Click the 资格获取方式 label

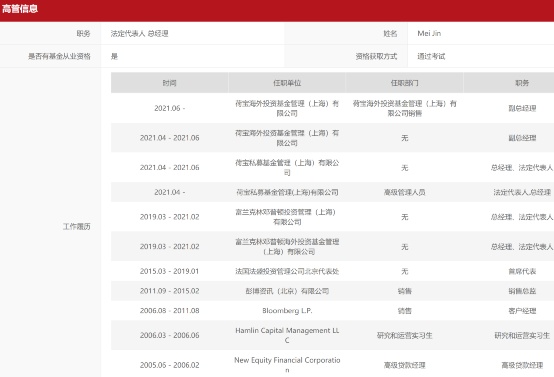point(376,56)
